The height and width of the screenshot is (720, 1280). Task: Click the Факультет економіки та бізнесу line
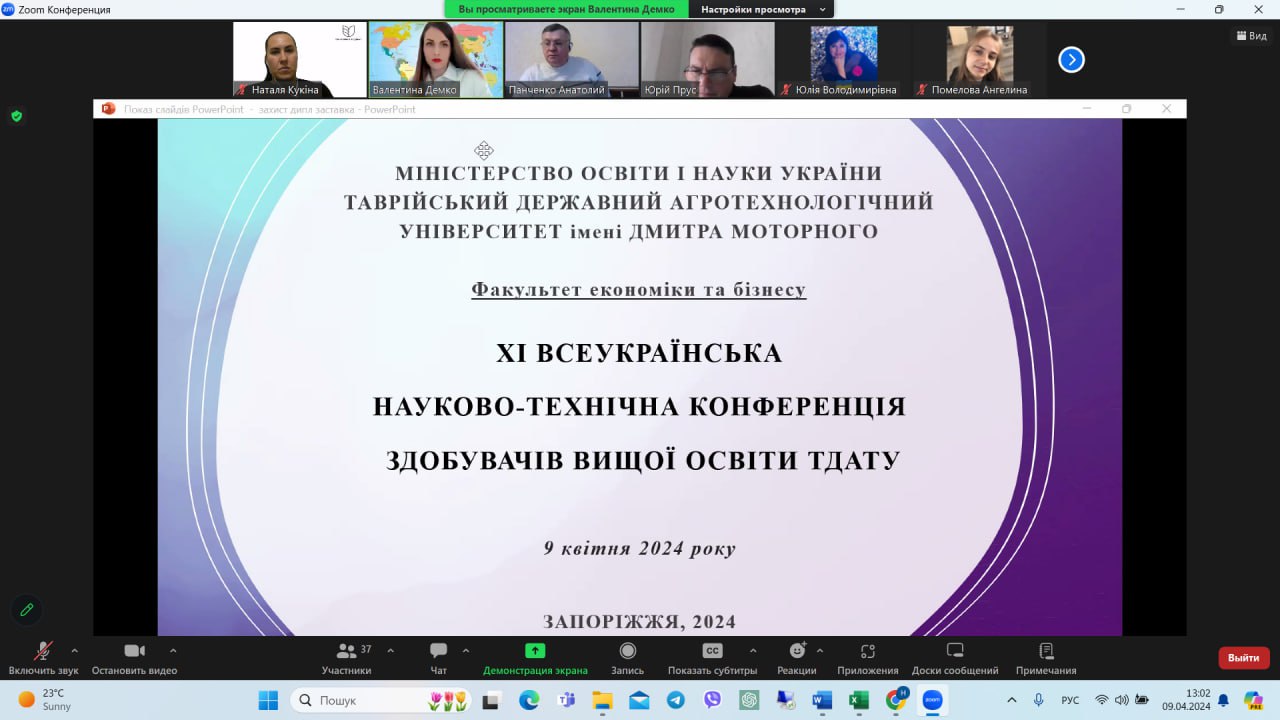(x=638, y=290)
